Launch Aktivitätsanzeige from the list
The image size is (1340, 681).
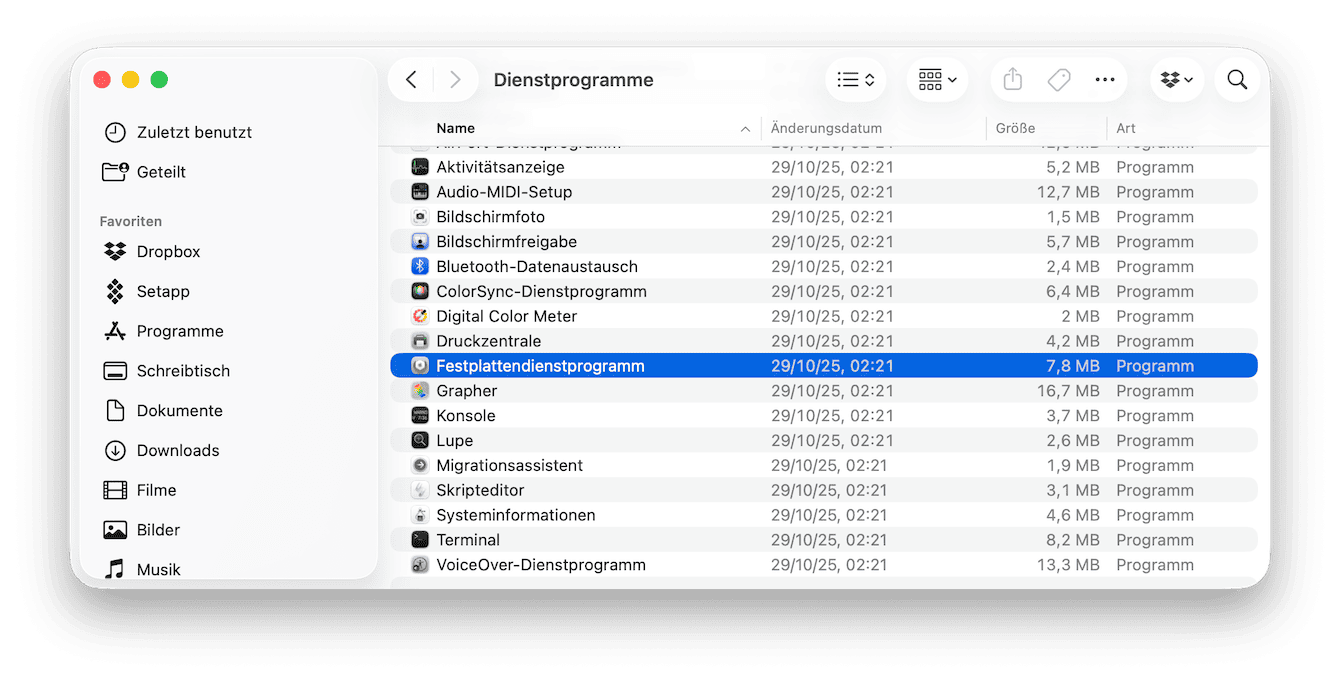click(x=495, y=167)
